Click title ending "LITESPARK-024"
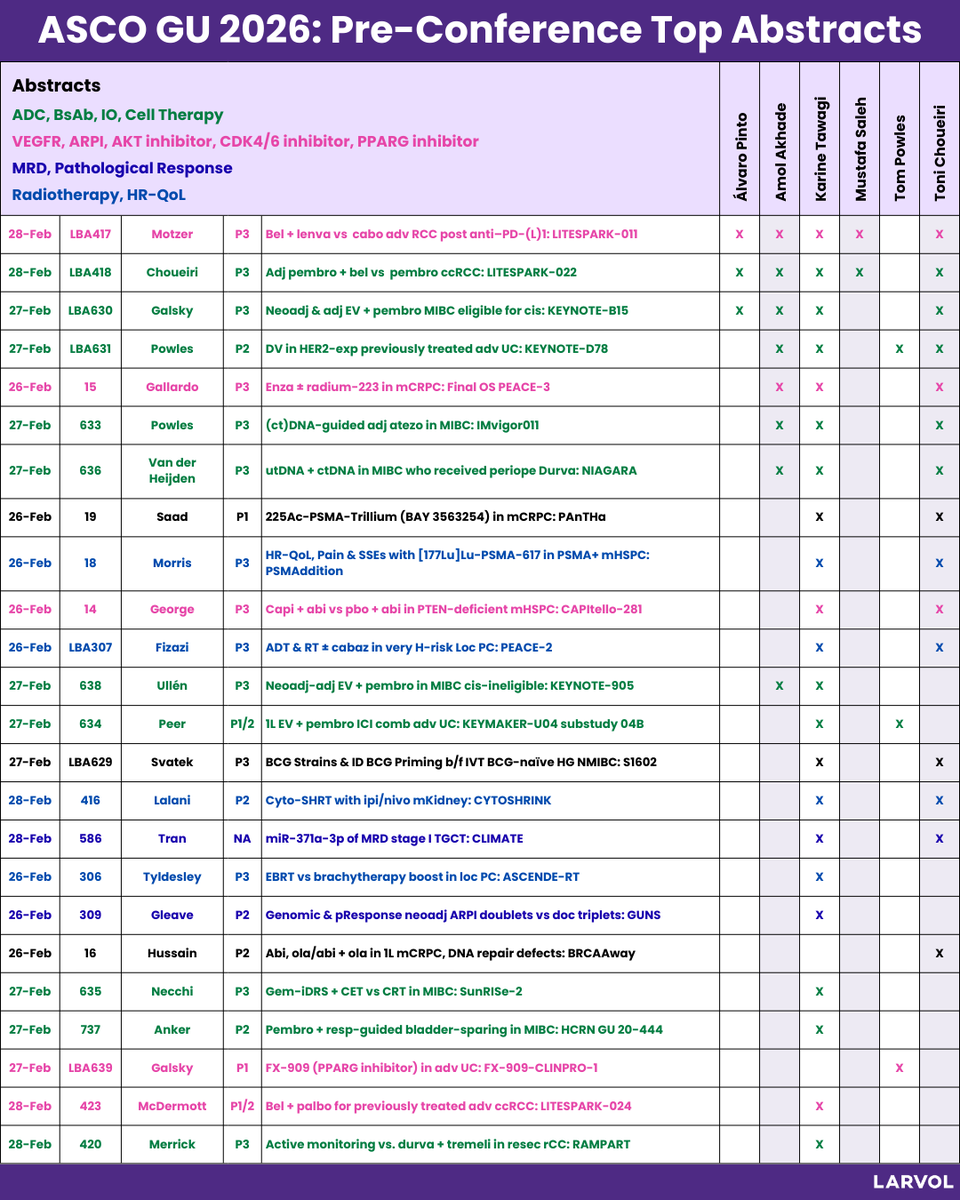This screenshot has height=1200, width=960. click(448, 1106)
